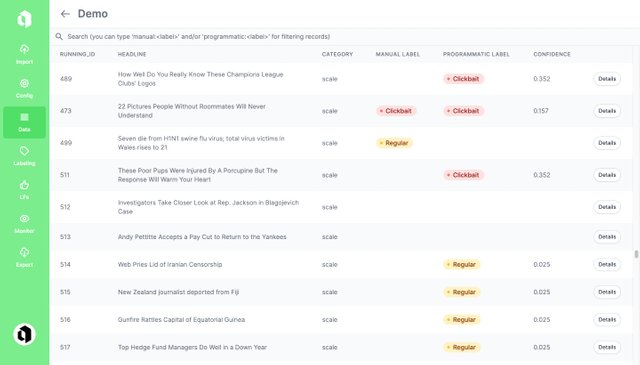Screen dimensions: 640x365
Task: Click the round logo avatar at sidebar bottom
Action: 24,334
